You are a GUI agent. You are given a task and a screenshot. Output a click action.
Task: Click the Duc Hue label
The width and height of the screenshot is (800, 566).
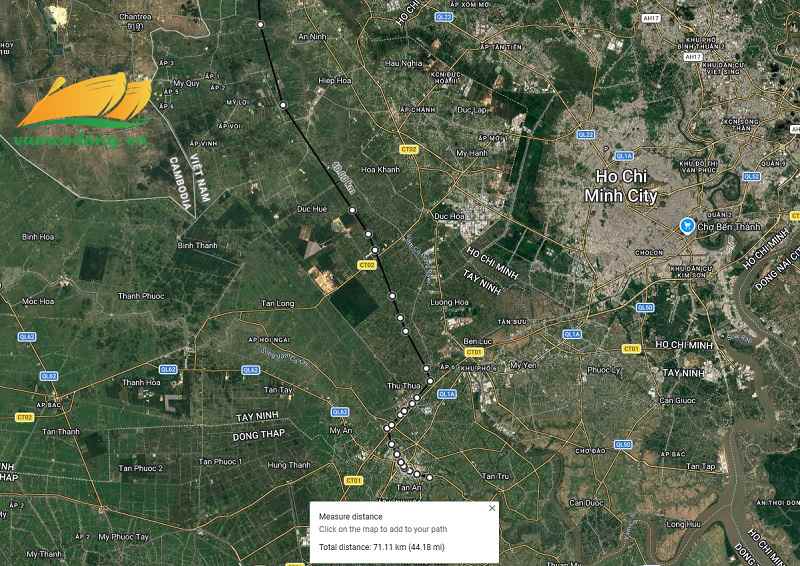(x=312, y=209)
